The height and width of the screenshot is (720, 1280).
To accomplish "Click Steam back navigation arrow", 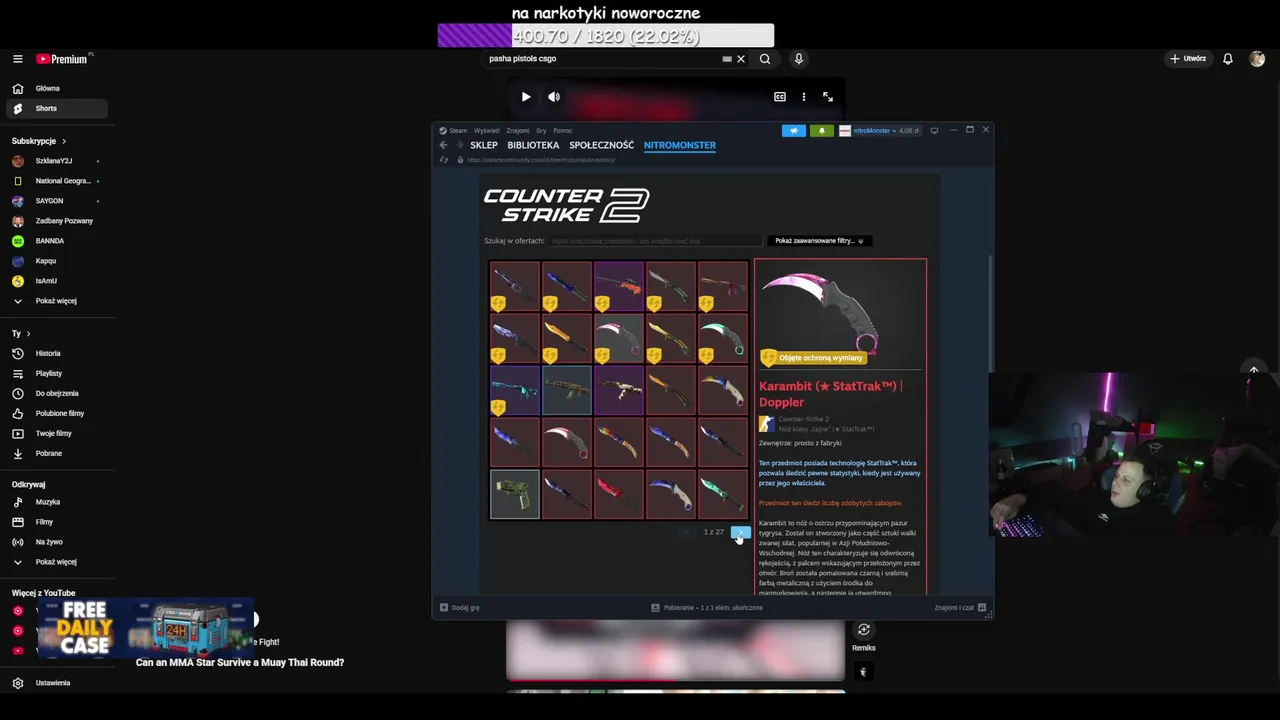I will (443, 145).
